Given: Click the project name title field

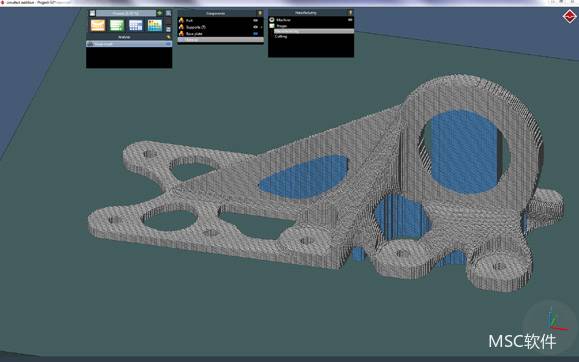Looking at the screenshot, I should [126, 13].
